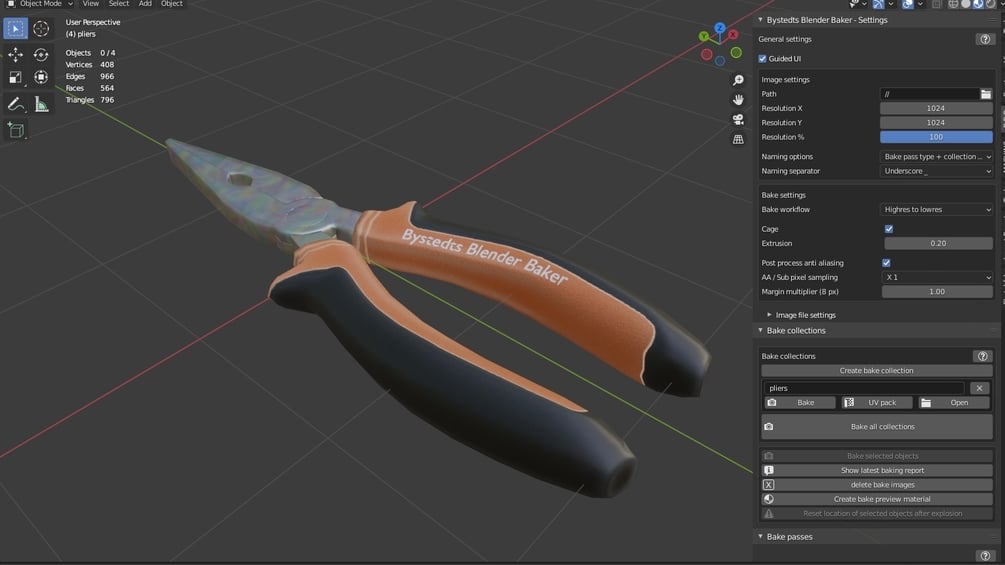Click the blue Z axis gizmo circle
The width and height of the screenshot is (1005, 565).
click(720, 28)
